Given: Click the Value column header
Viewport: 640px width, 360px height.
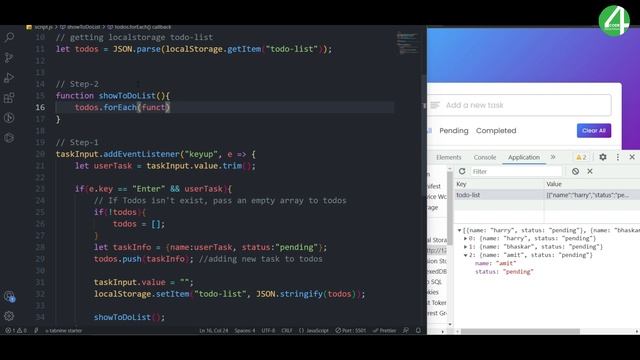Looking at the screenshot, I should [593, 184].
